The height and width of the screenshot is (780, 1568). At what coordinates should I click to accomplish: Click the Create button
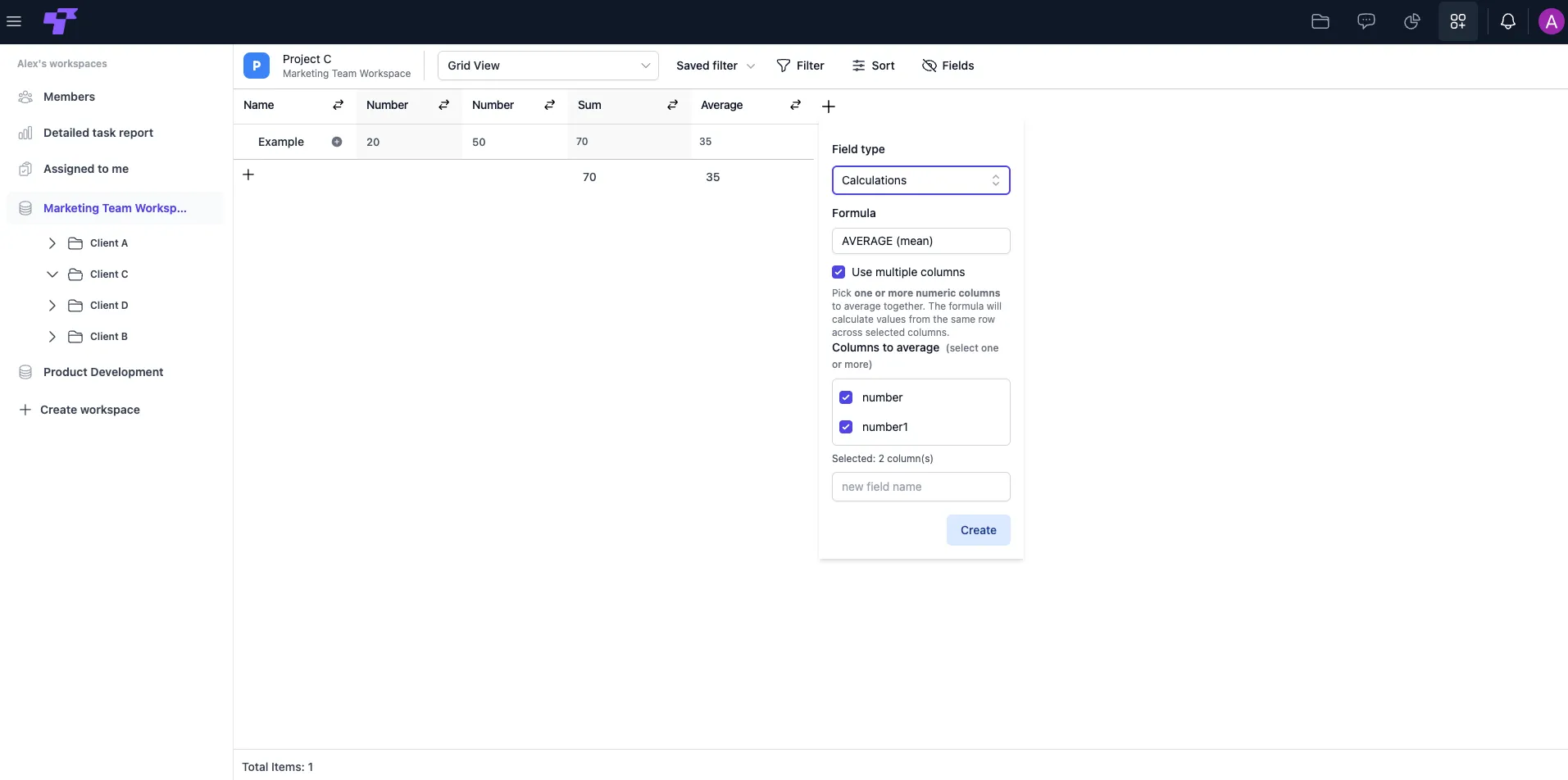(979, 530)
